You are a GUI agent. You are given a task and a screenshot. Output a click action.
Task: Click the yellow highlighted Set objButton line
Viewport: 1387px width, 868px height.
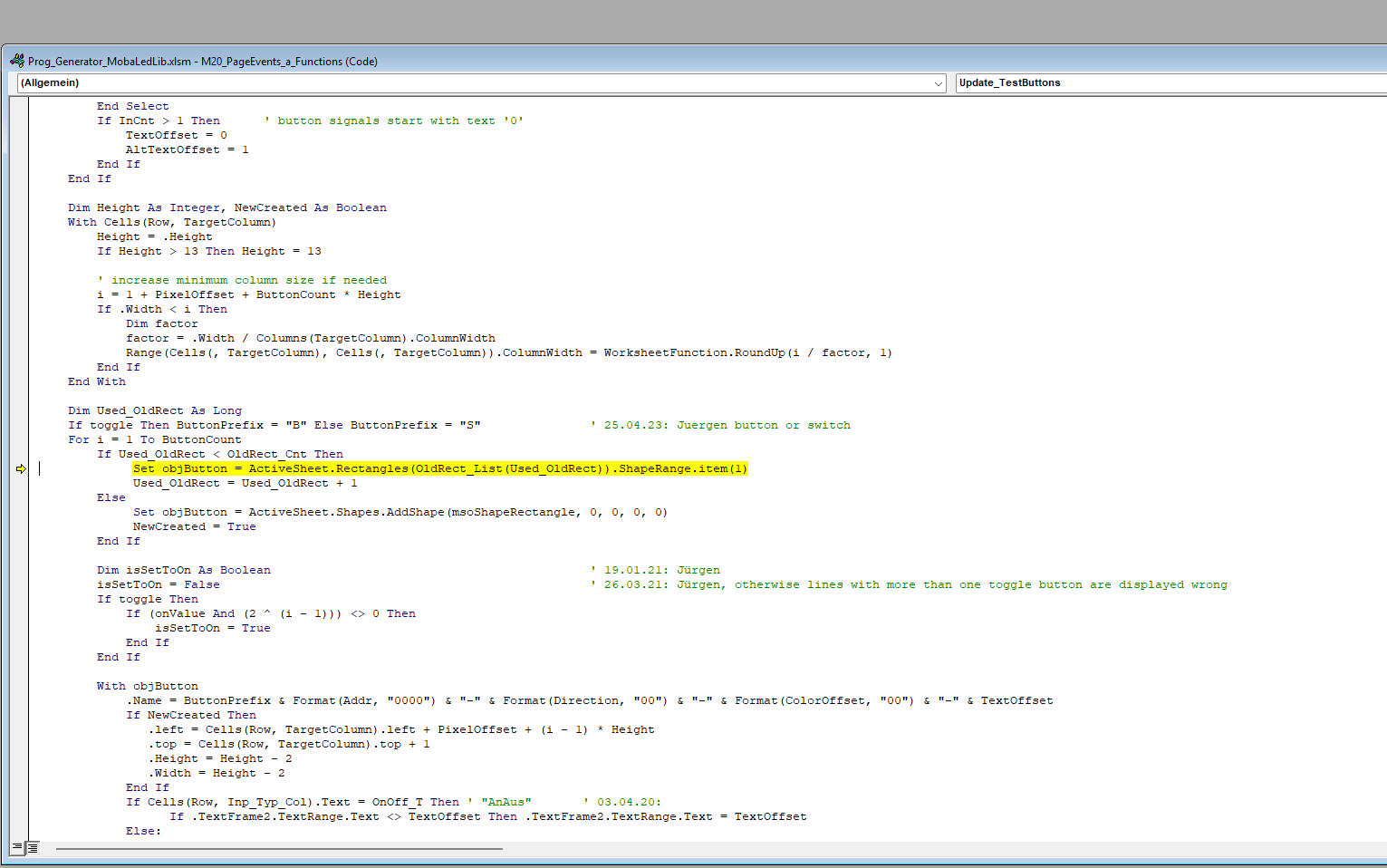(439, 468)
